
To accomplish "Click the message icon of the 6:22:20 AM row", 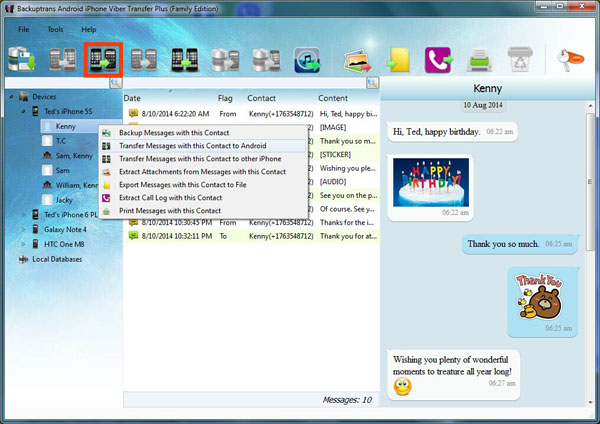I will coord(133,113).
